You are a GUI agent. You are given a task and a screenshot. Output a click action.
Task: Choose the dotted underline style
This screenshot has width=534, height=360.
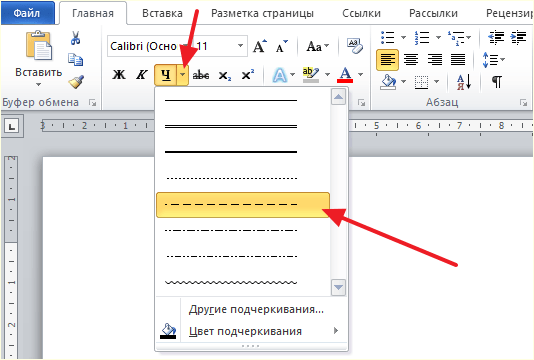tap(243, 178)
